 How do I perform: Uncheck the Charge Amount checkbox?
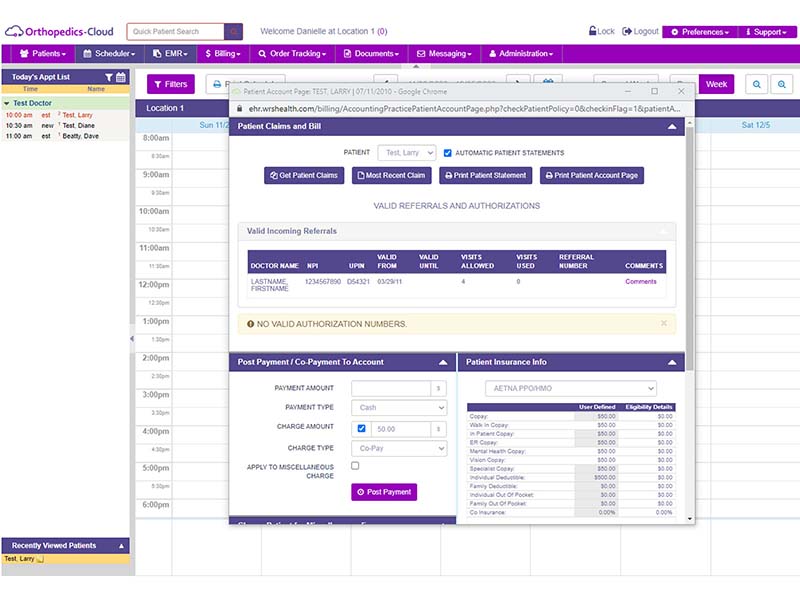[x=361, y=429]
